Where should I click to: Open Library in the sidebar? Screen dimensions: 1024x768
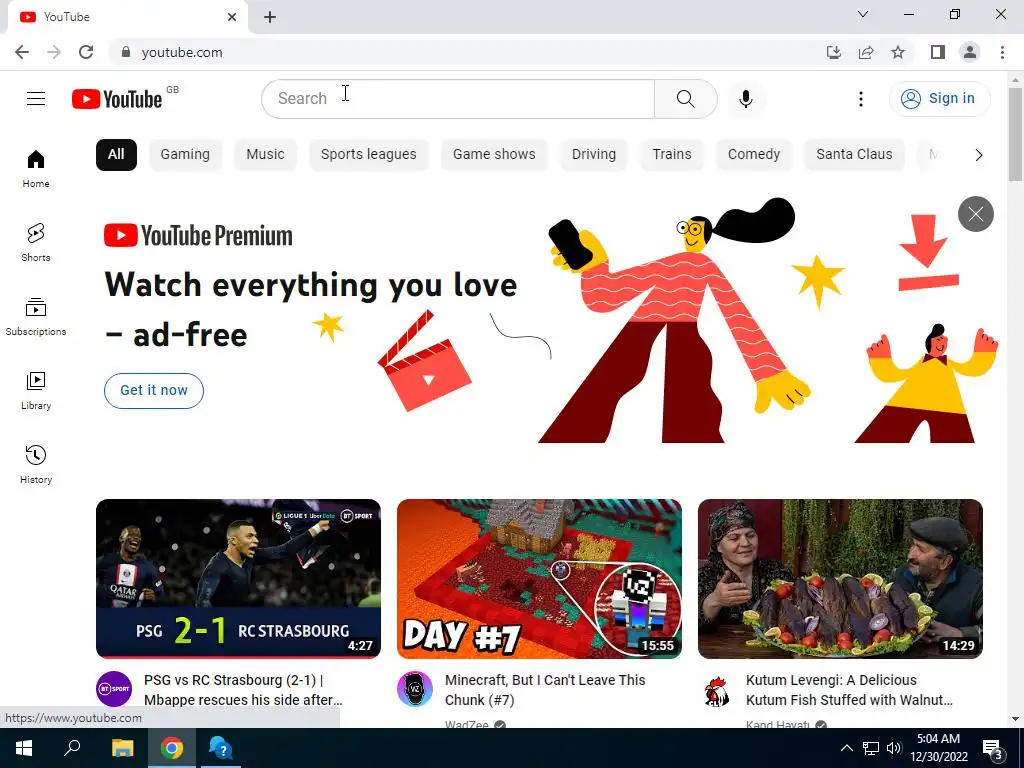pos(36,390)
